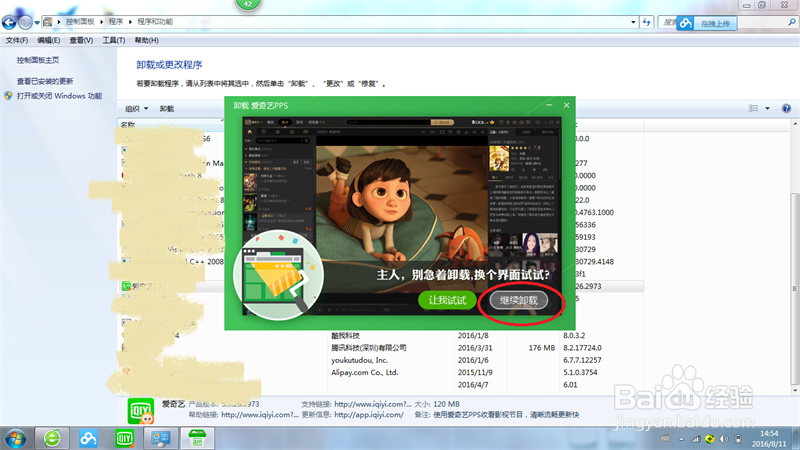The image size is (800, 450).
Task: Minimize the 爱奇艺PPS uninstall dialog
Action: point(549,105)
